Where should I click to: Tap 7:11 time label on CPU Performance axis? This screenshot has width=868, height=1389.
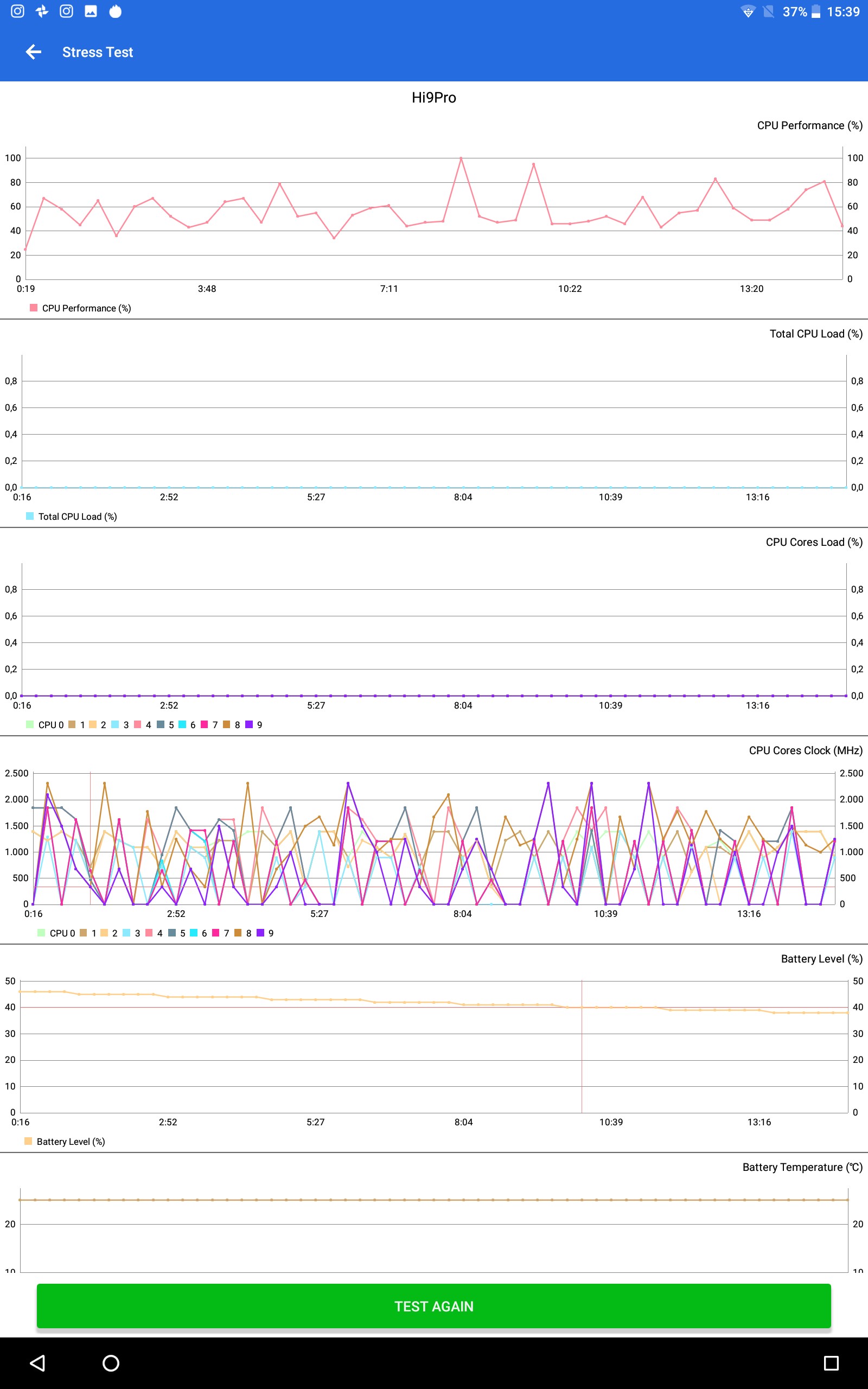tap(389, 289)
